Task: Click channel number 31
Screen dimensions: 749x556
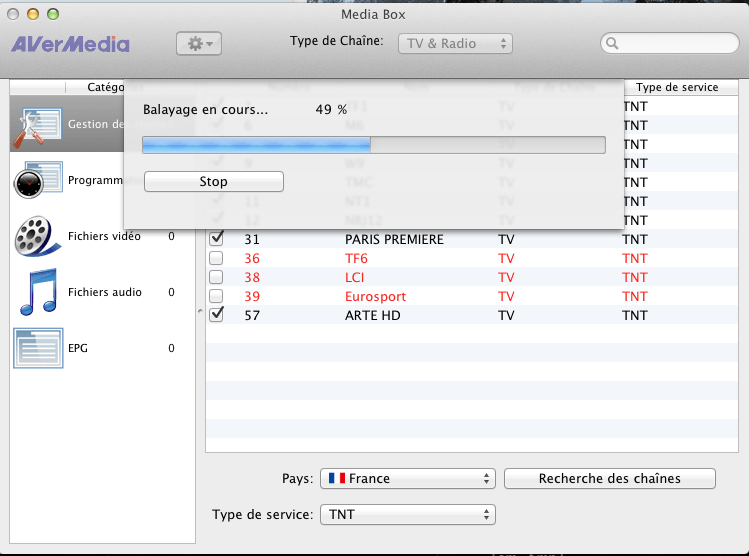Action: (x=252, y=239)
